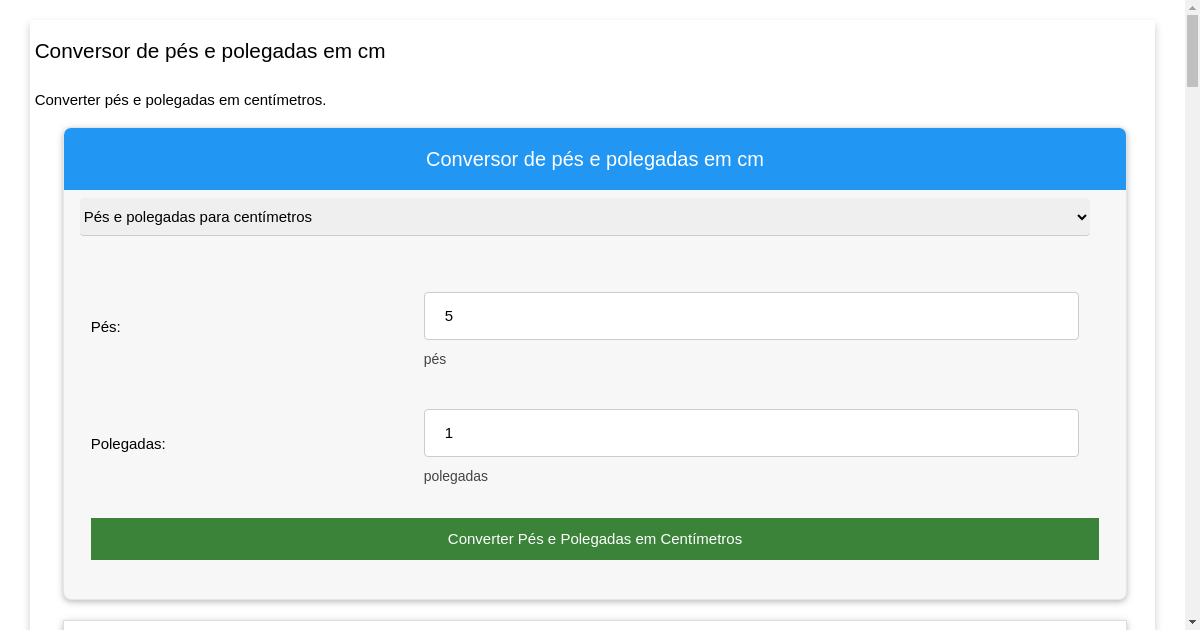Viewport: 1200px width, 630px height.
Task: Click inside the 'Polegadas' input field
Action: coord(751,433)
